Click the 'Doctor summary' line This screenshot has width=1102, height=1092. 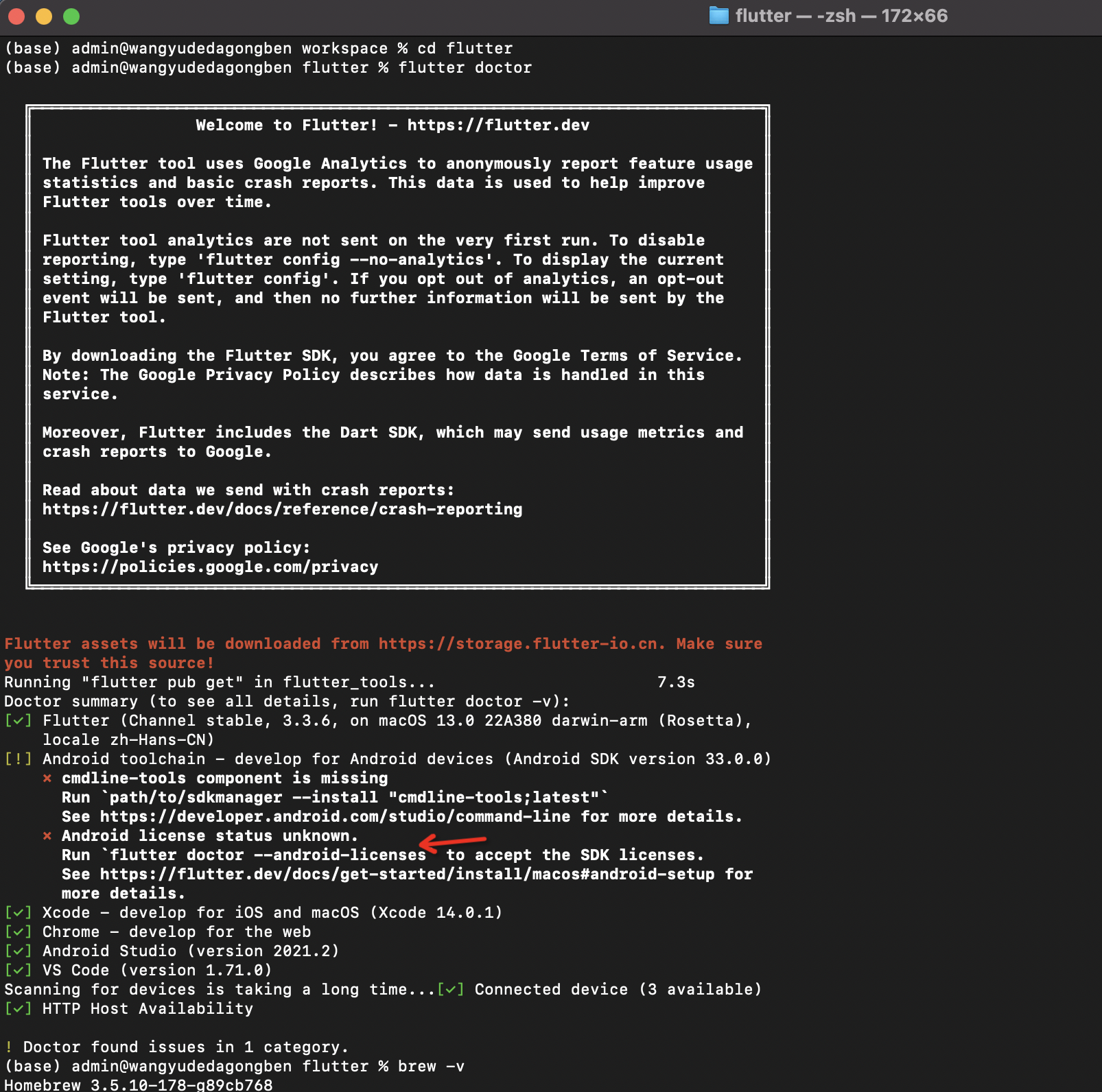[x=287, y=702]
